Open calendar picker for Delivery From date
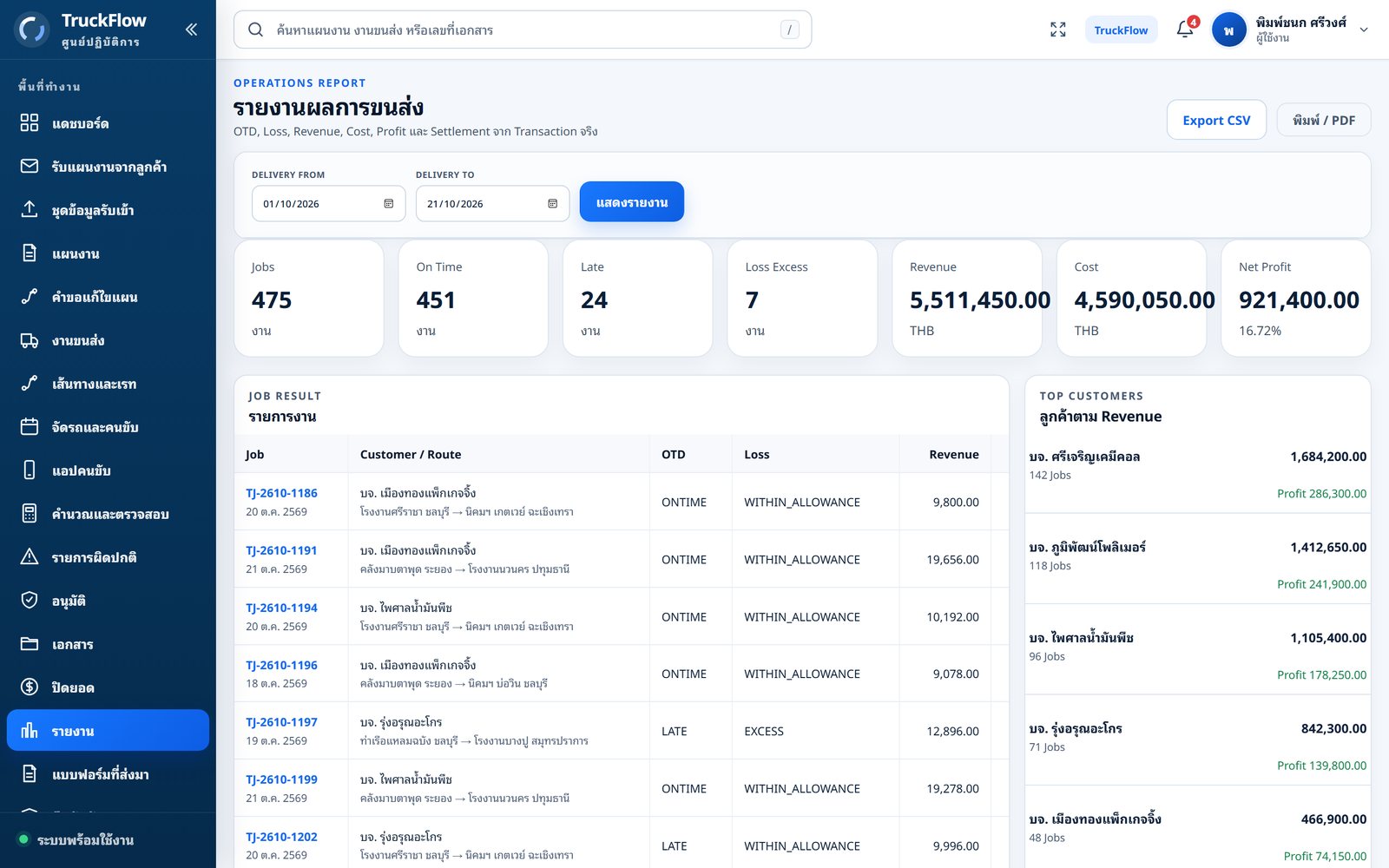The height and width of the screenshot is (868, 1389). point(388,204)
